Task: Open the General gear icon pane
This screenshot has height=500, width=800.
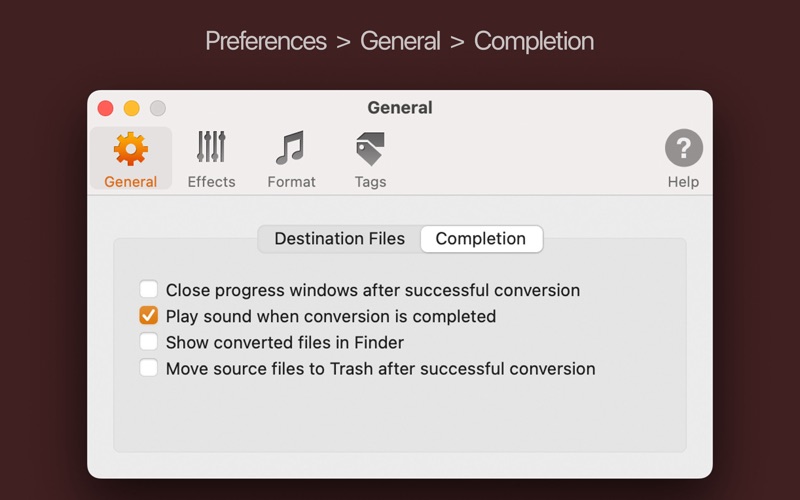Action: tap(131, 149)
